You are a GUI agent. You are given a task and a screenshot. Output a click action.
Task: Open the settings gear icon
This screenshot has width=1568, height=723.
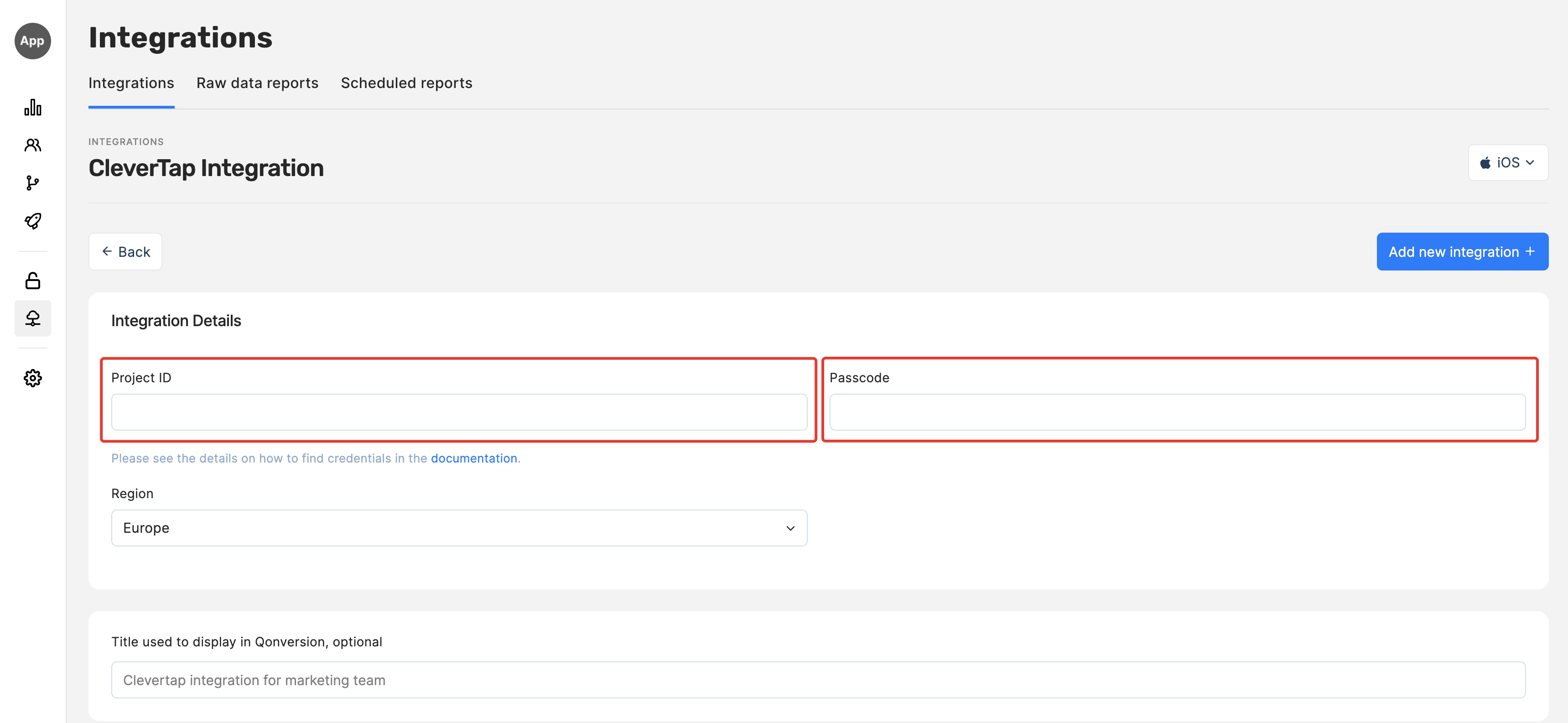[33, 378]
